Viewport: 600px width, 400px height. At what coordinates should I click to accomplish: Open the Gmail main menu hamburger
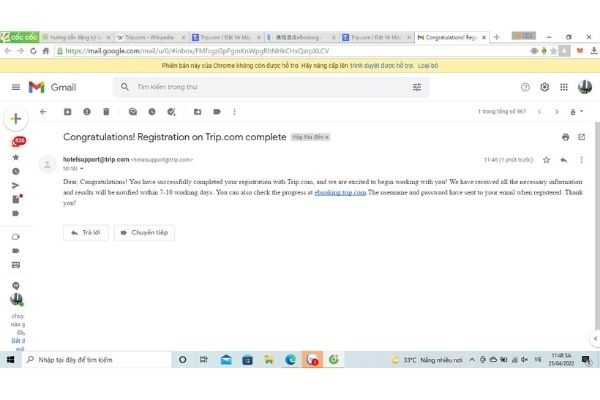coord(15,87)
